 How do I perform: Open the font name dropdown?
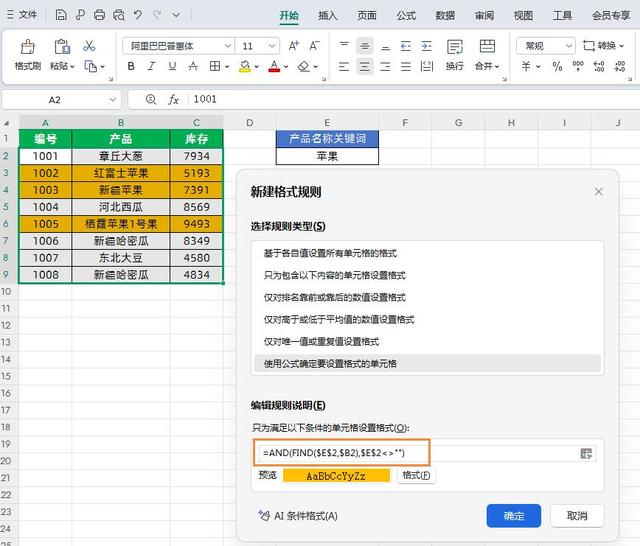[x=228, y=46]
